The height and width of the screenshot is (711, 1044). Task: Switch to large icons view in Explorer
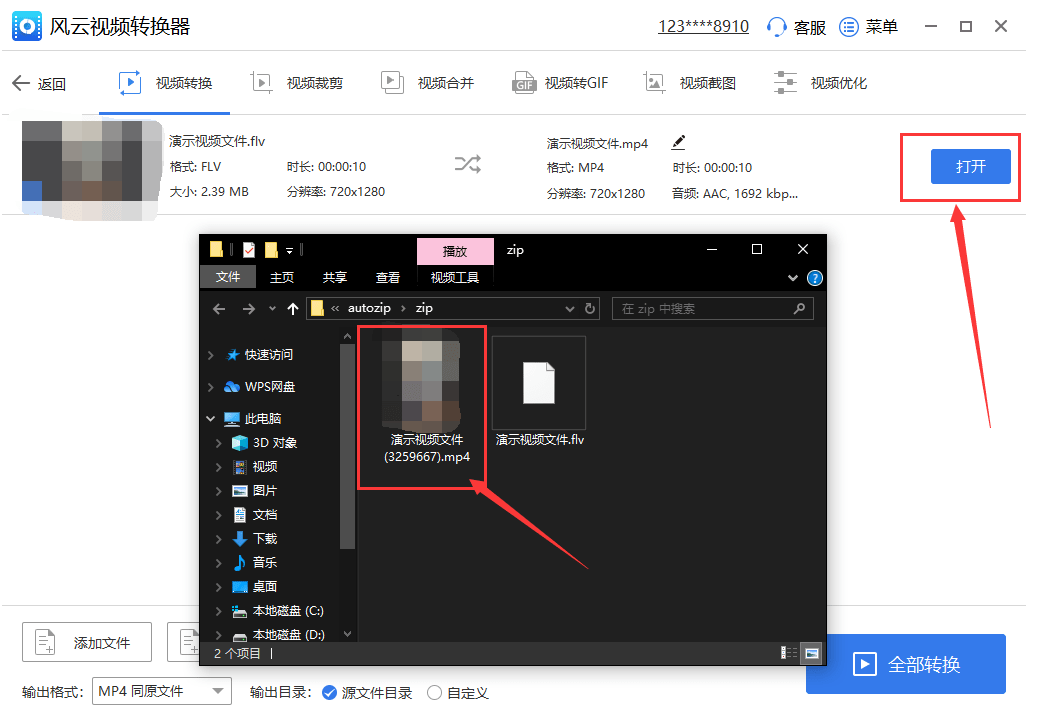tap(811, 653)
